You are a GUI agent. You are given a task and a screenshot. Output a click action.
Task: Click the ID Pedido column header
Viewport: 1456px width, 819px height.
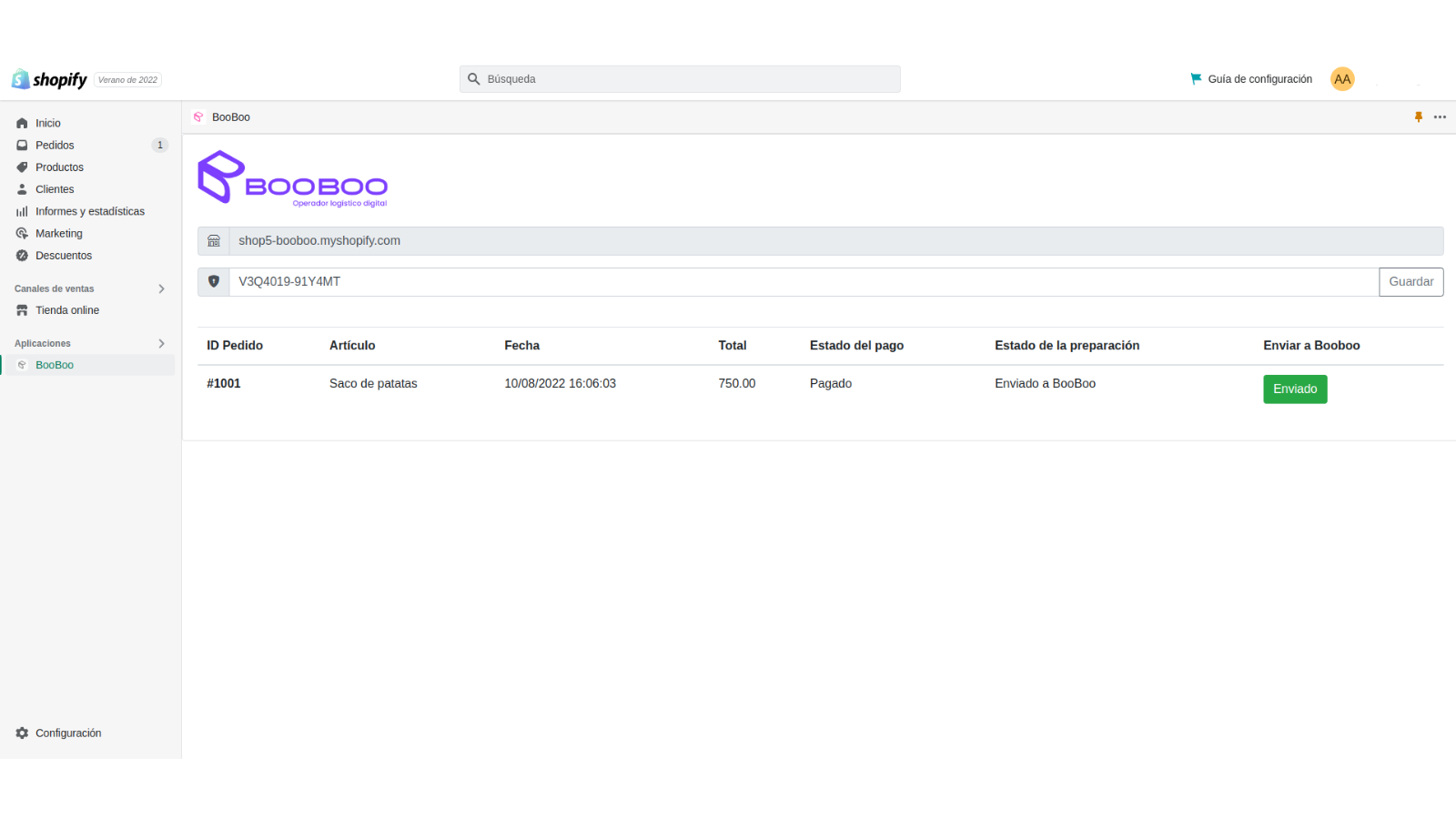(235, 346)
